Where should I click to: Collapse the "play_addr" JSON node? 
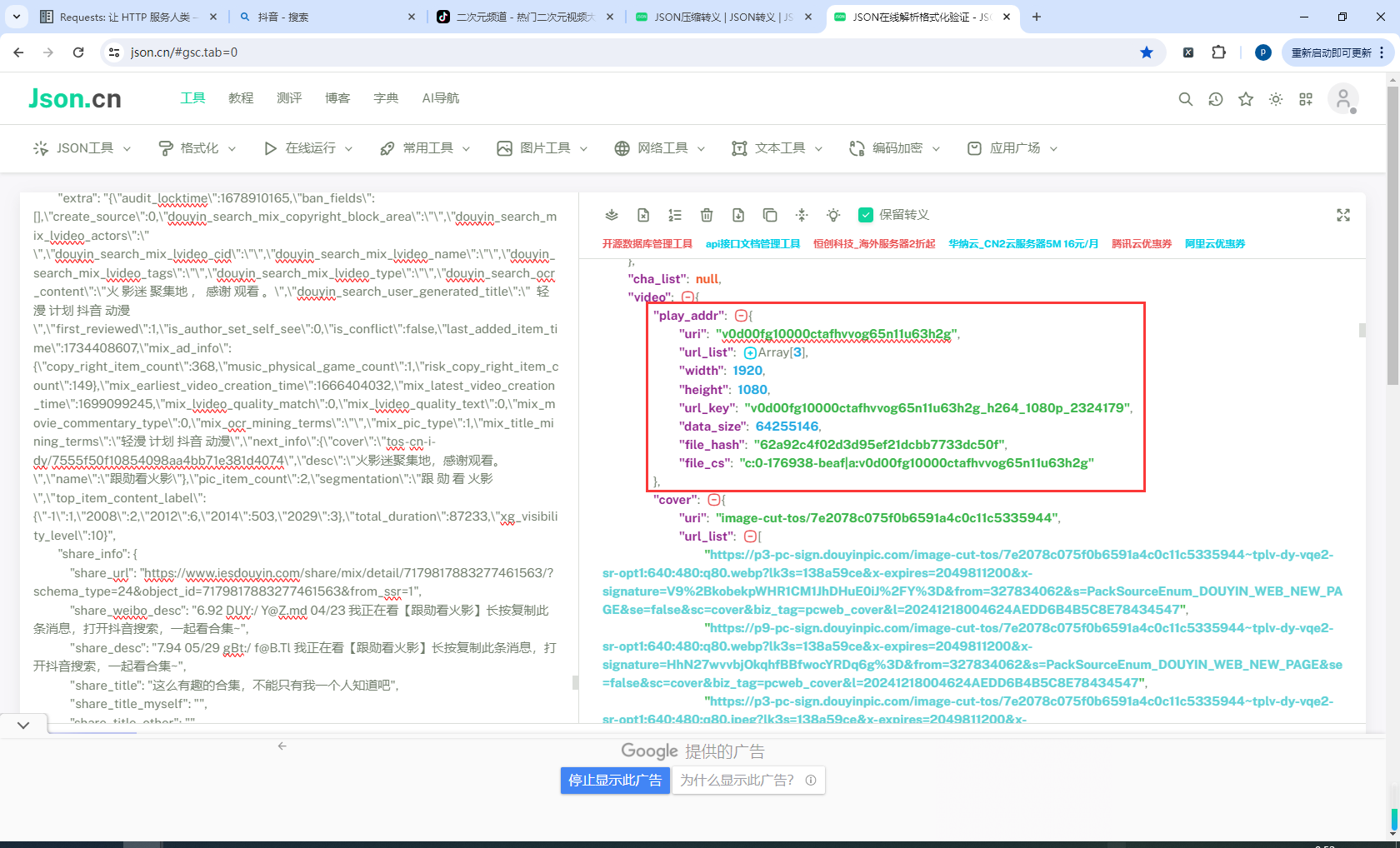click(741, 316)
